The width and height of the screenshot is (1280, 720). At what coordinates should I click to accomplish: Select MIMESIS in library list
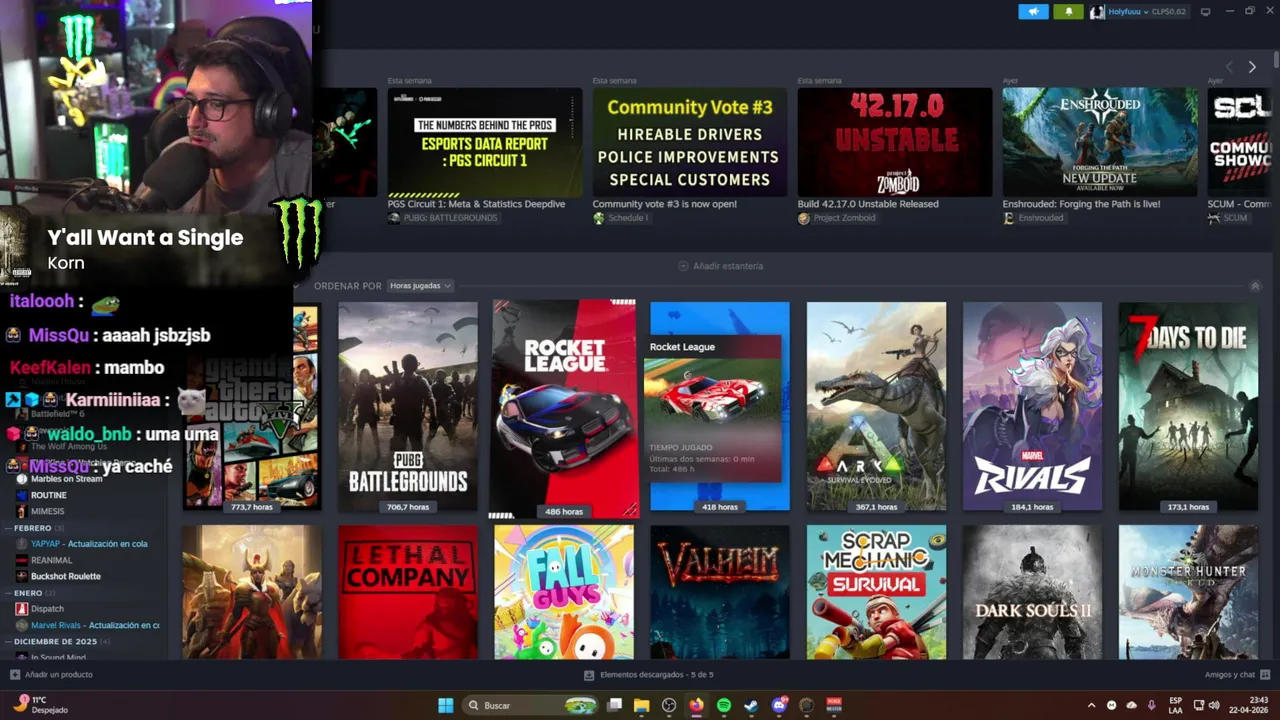pyautogui.click(x=47, y=511)
